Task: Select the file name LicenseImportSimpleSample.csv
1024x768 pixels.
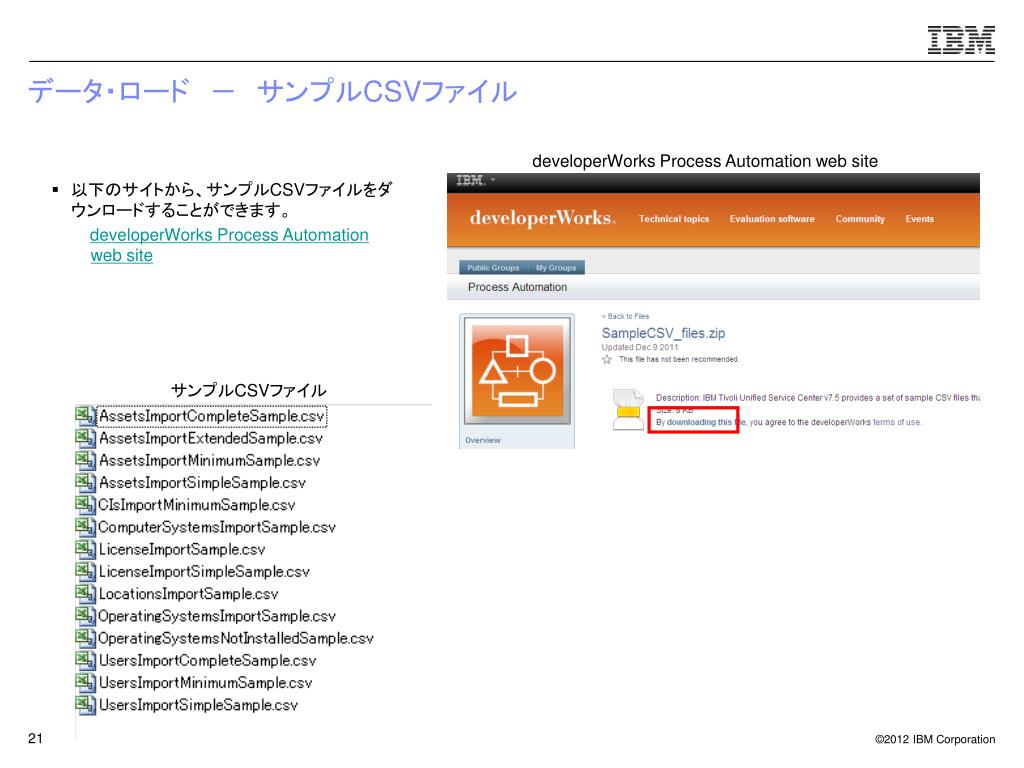Action: [x=204, y=571]
